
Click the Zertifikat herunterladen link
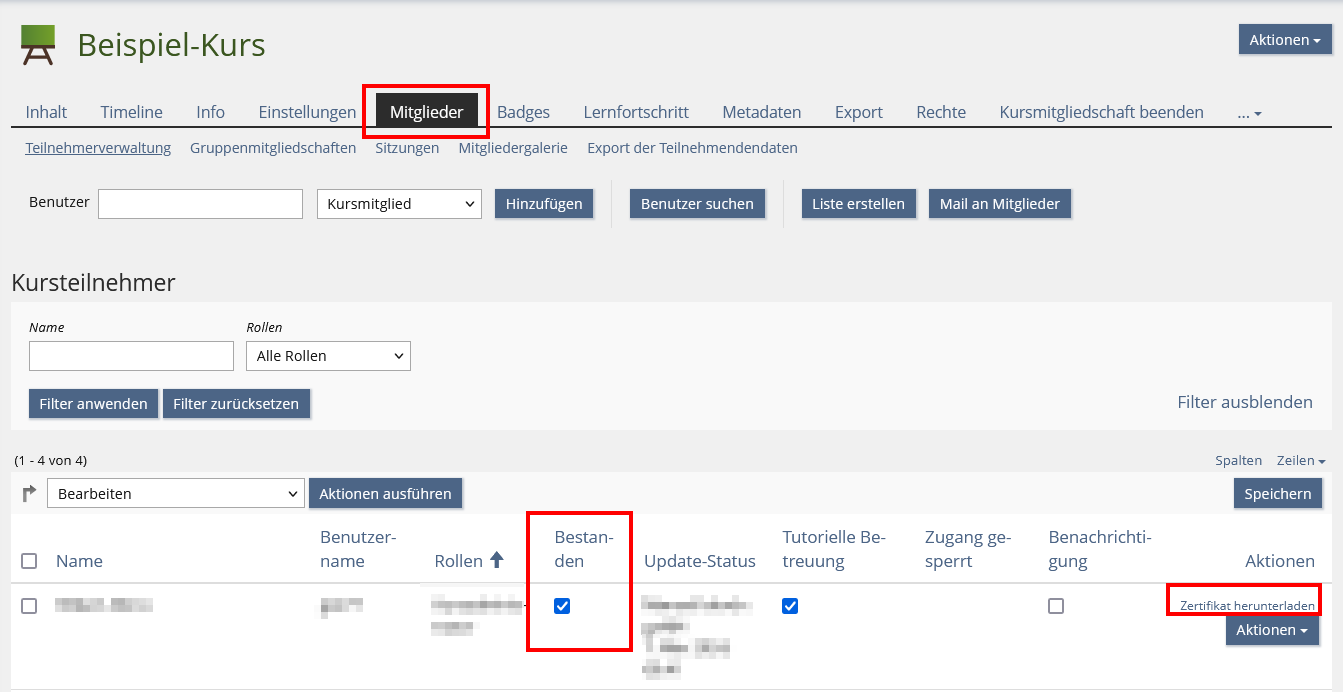click(x=1247, y=606)
